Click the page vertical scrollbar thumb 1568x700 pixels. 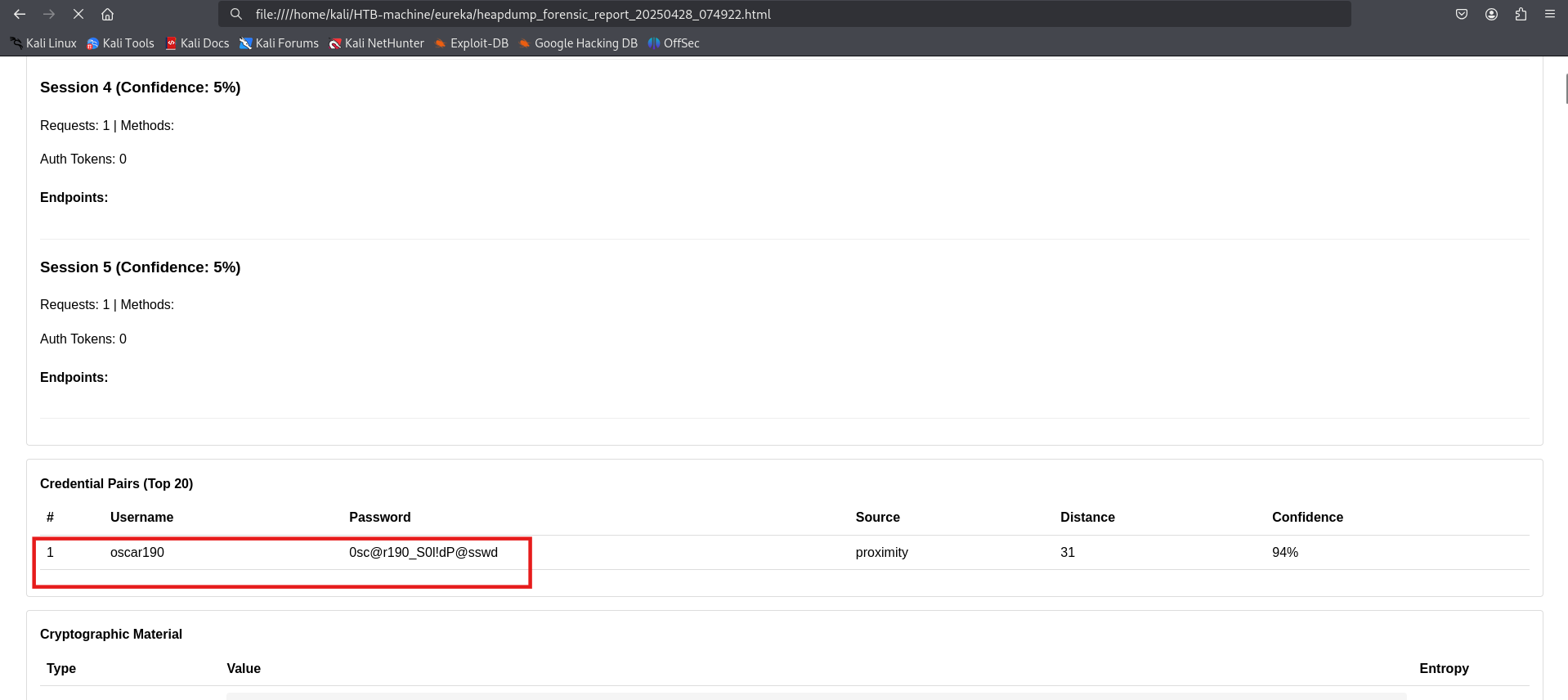(x=1566, y=88)
